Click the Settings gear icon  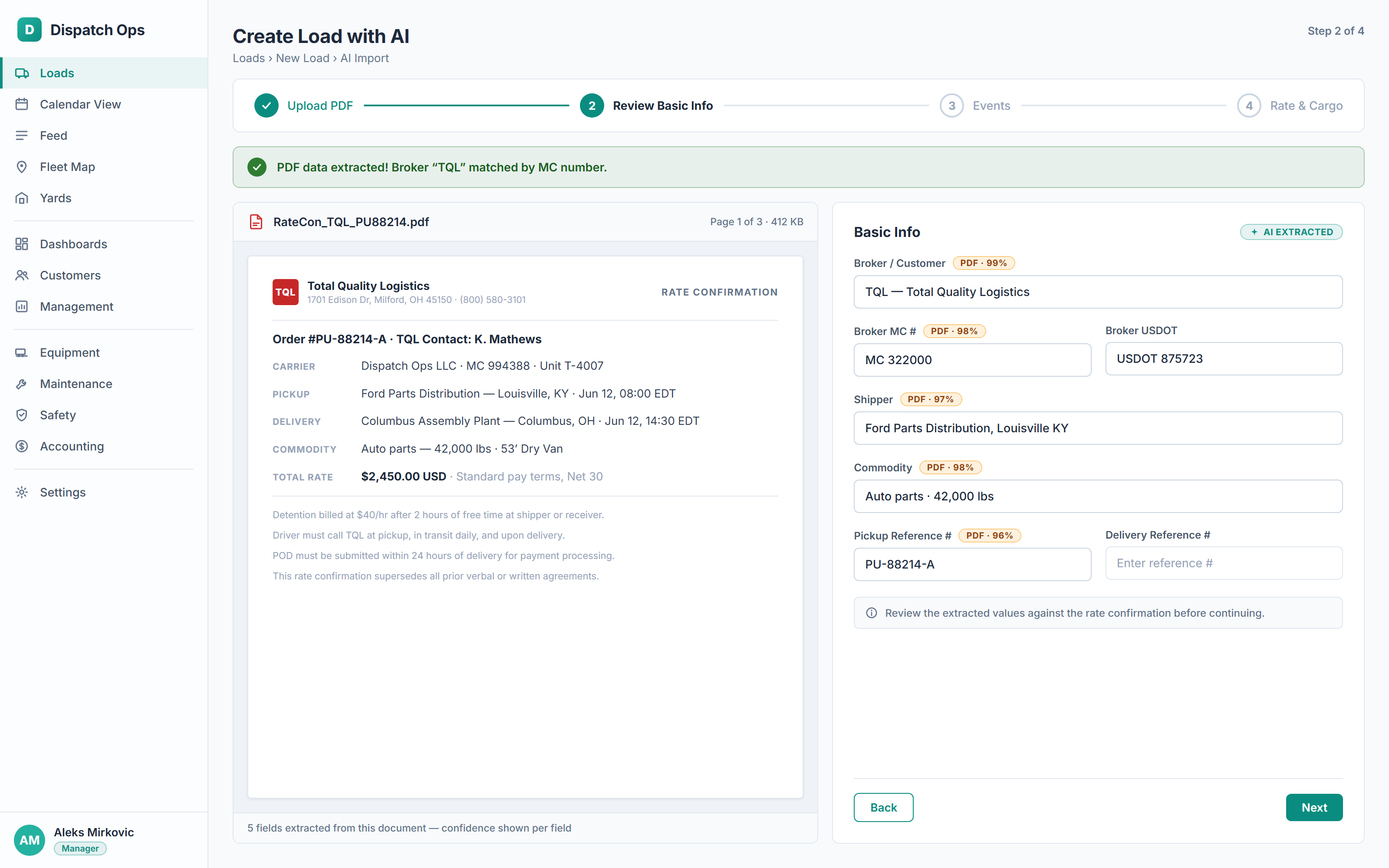click(x=22, y=493)
